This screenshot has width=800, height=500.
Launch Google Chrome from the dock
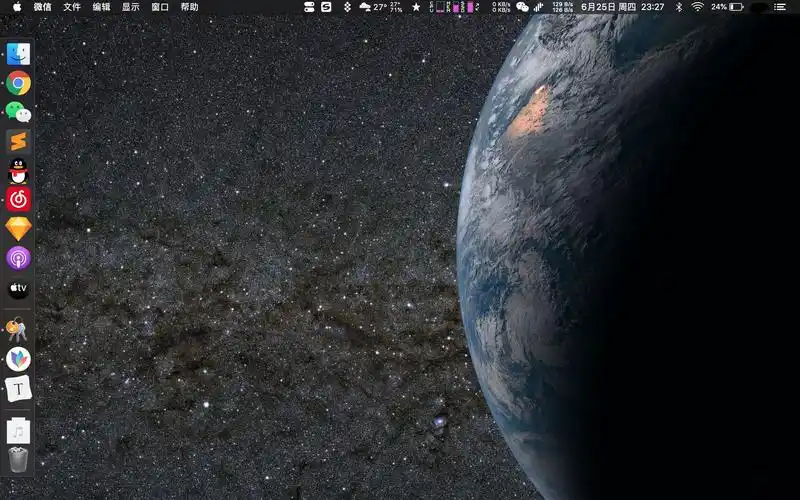[x=18, y=83]
